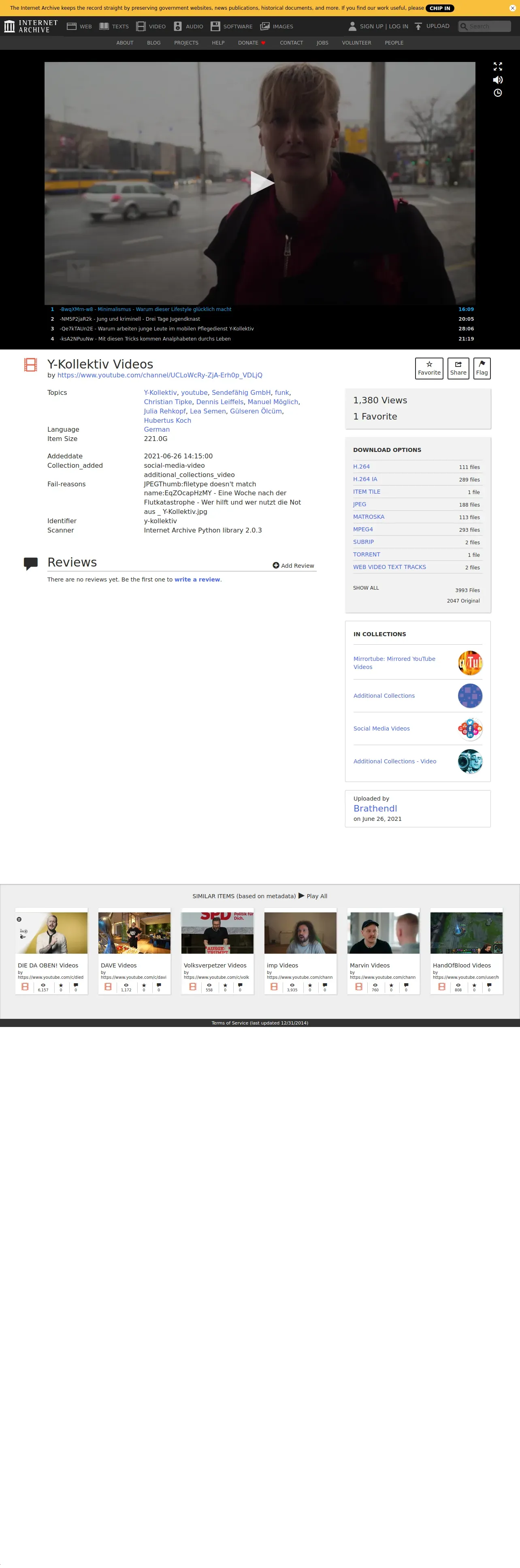
Task: Open the Sendefähig GmbH topic link
Action: tap(241, 393)
